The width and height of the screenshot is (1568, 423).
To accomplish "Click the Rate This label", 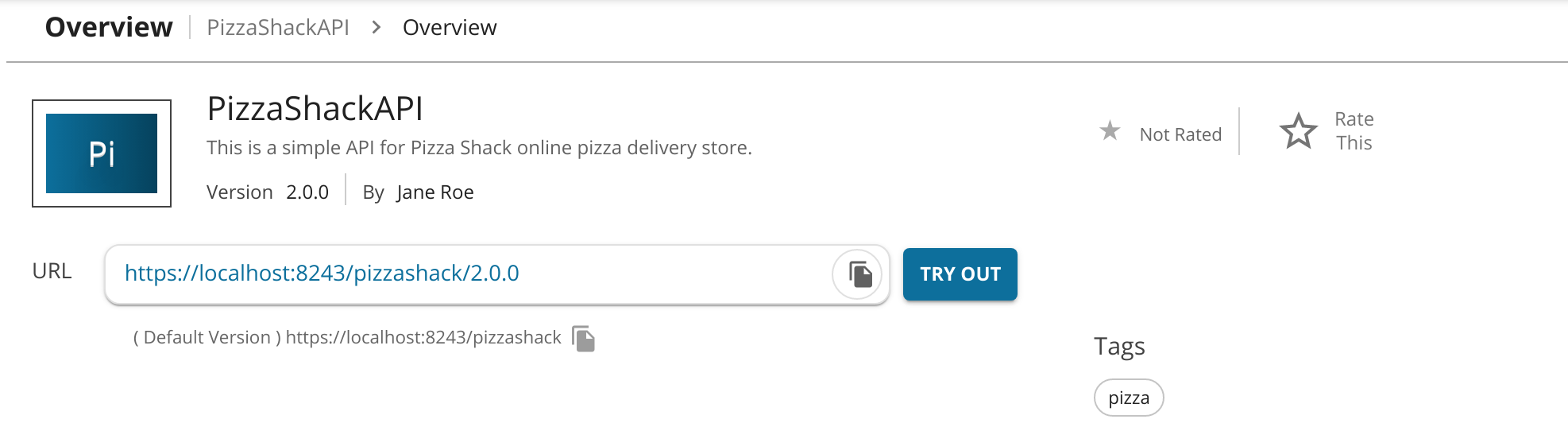I will tap(1354, 131).
